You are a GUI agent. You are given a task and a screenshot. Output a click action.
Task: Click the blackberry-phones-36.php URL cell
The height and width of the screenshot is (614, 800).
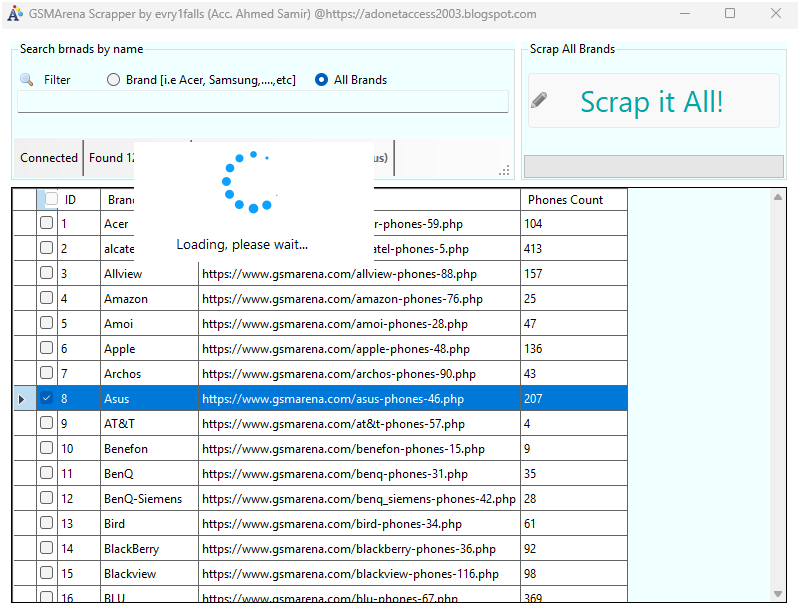359,549
